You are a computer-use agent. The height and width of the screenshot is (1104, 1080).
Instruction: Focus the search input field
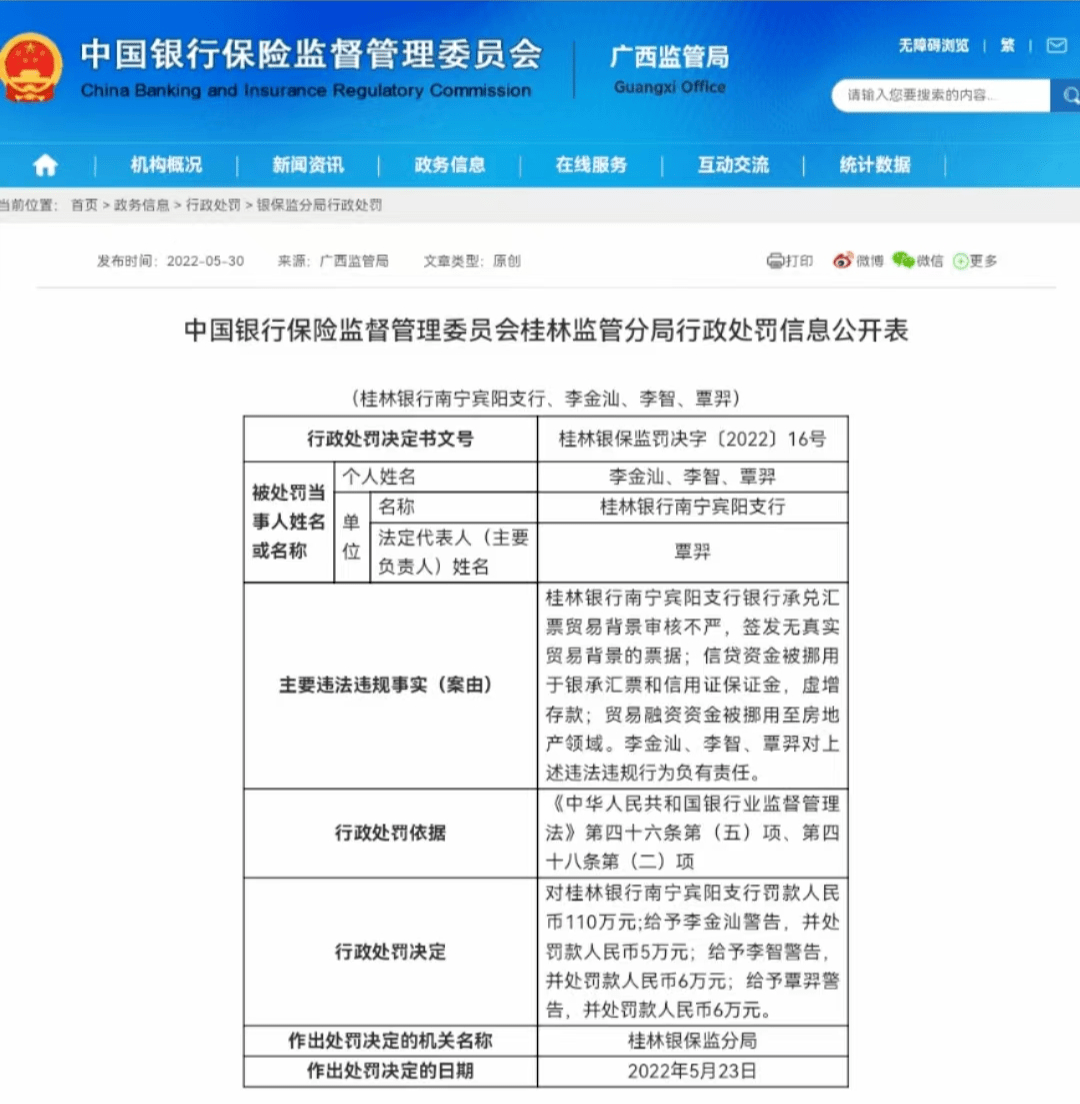(941, 95)
